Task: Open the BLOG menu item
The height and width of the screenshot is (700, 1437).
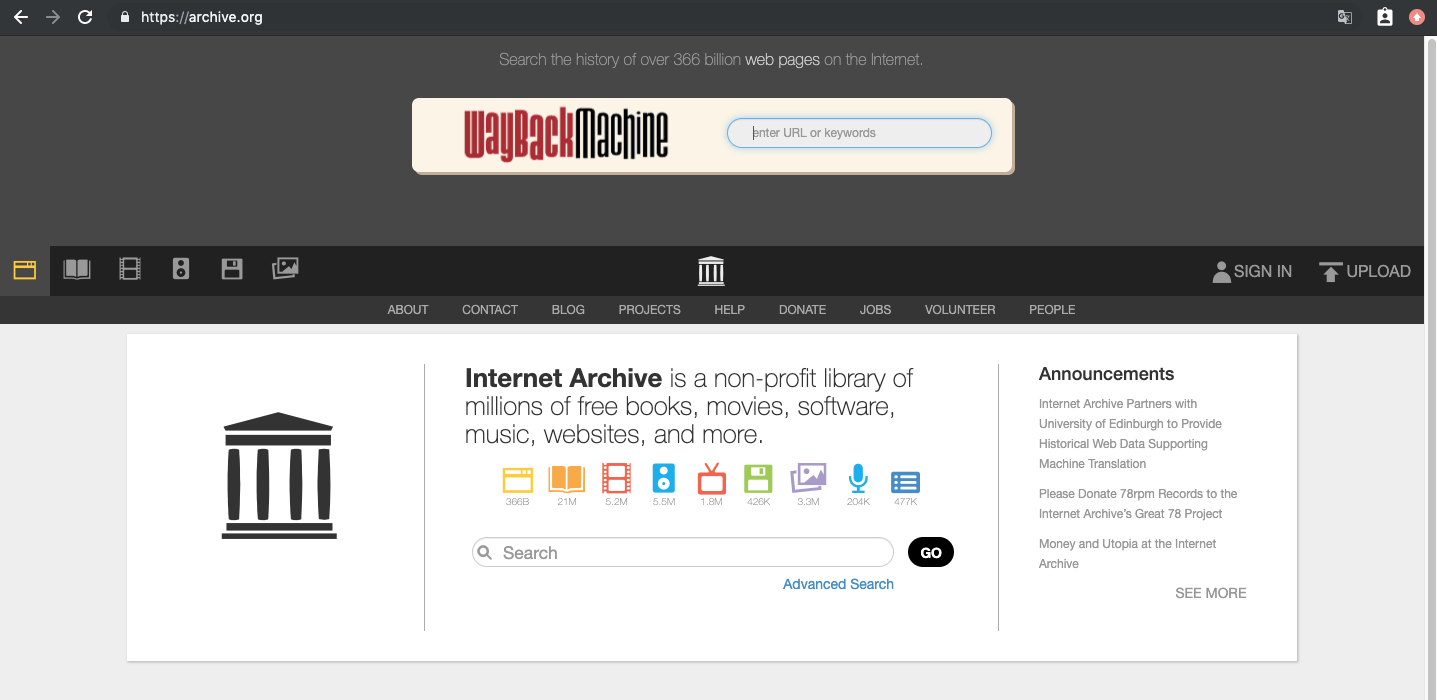Action: pyautogui.click(x=568, y=310)
